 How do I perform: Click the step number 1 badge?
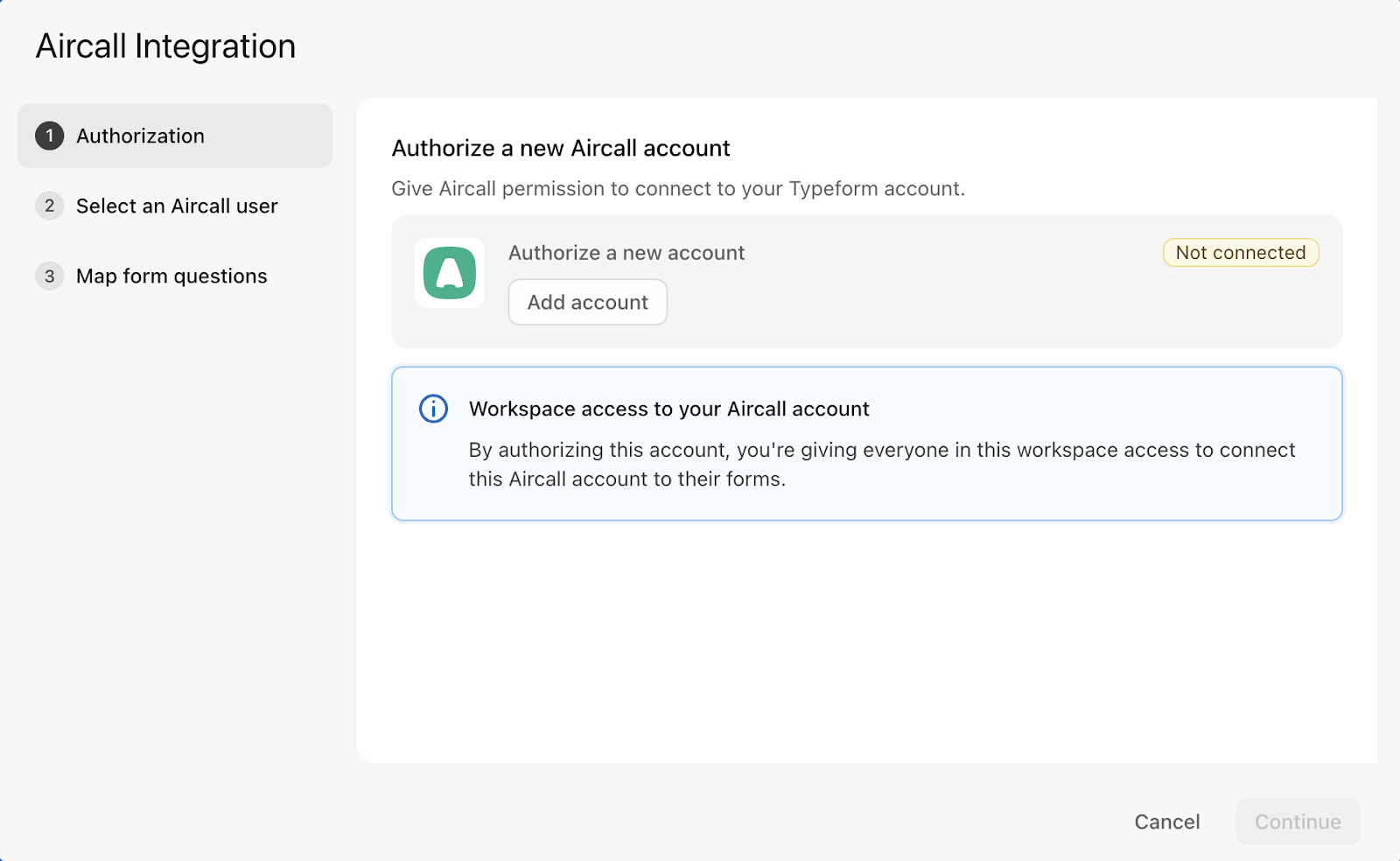pos(49,136)
